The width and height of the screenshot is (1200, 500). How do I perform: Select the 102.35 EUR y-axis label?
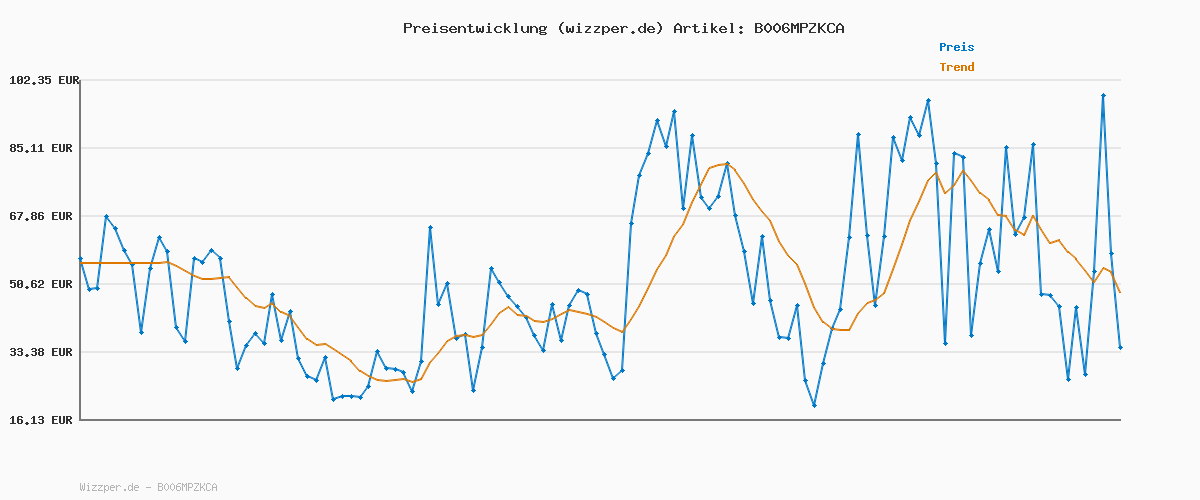tap(43, 80)
